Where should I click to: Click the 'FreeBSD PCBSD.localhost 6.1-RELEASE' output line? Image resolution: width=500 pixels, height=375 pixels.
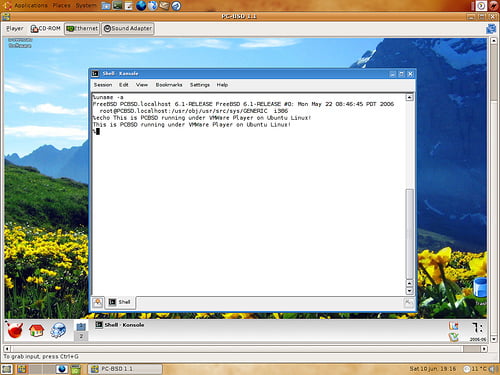pos(243,104)
